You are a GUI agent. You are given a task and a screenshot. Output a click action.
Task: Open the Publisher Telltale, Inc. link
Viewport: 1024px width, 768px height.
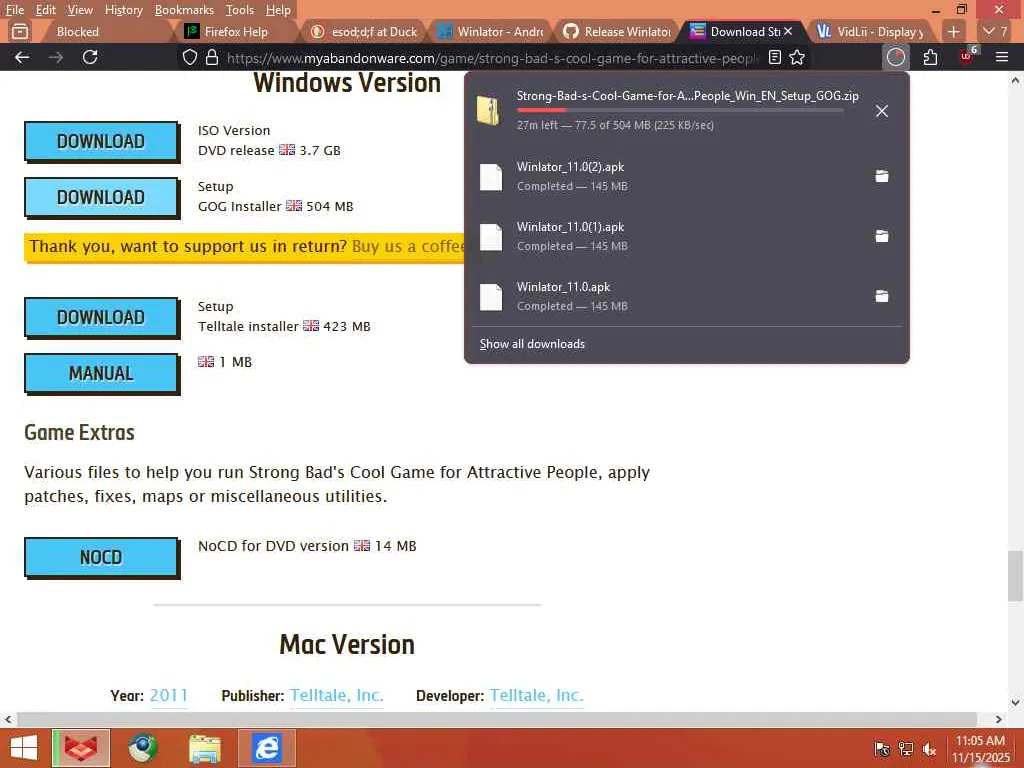(x=337, y=696)
